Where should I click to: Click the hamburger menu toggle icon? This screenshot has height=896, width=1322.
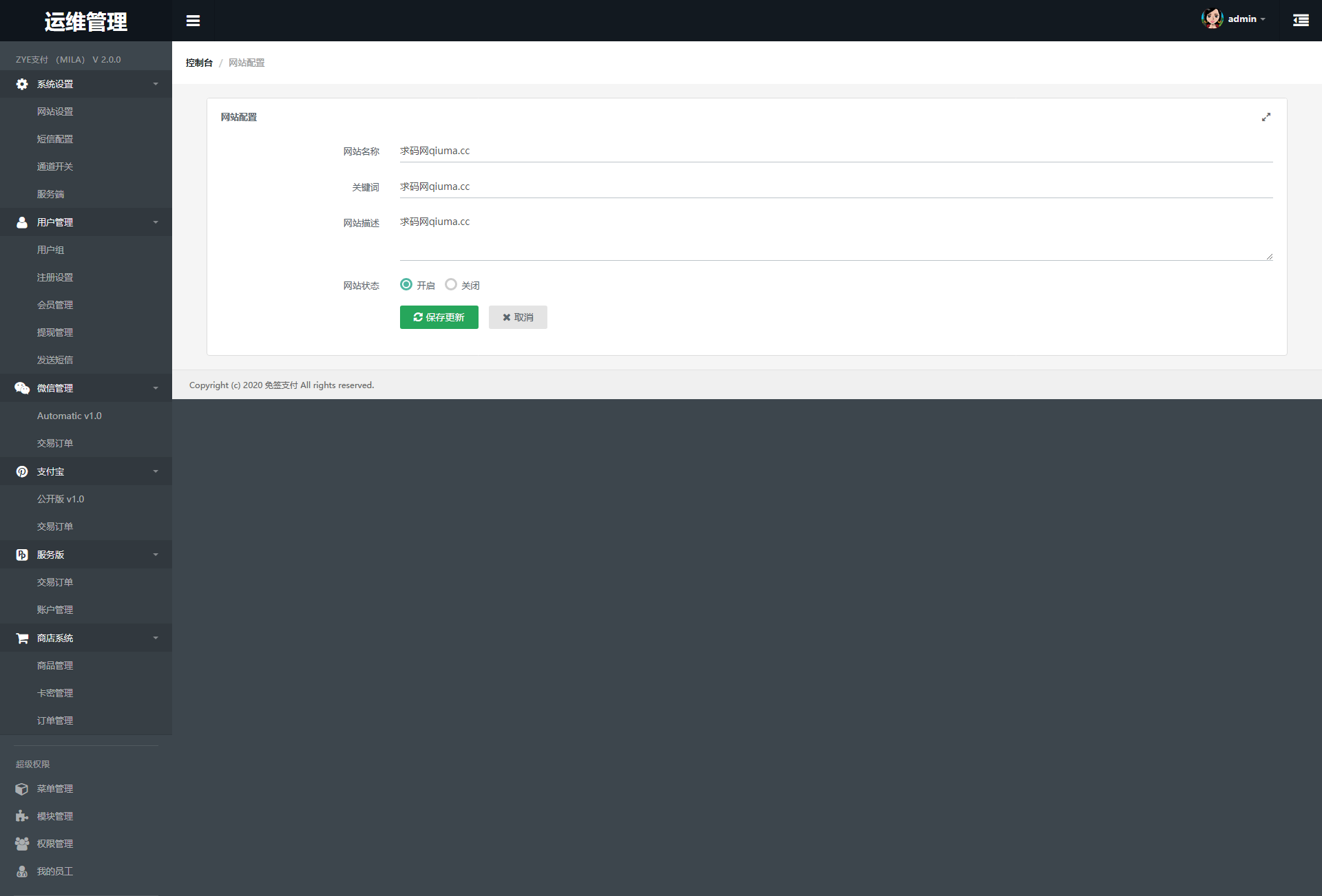[193, 21]
